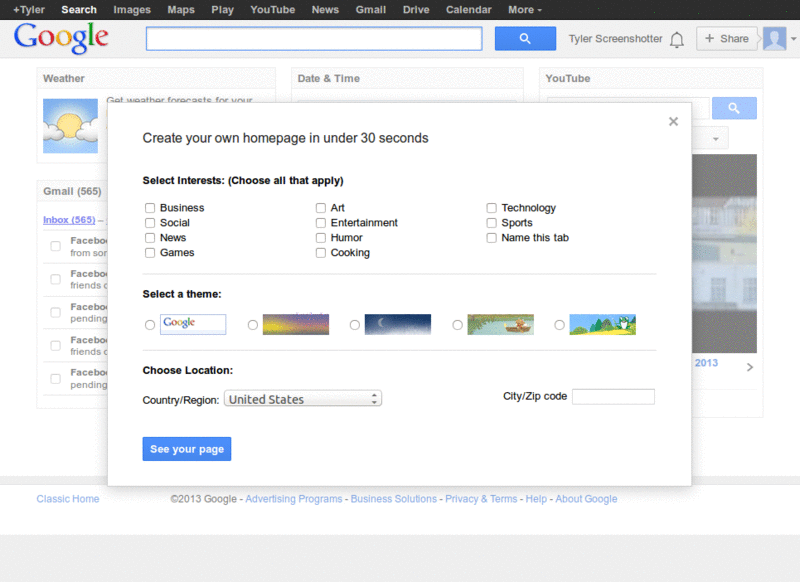Open notifications bell icon

pos(677,39)
